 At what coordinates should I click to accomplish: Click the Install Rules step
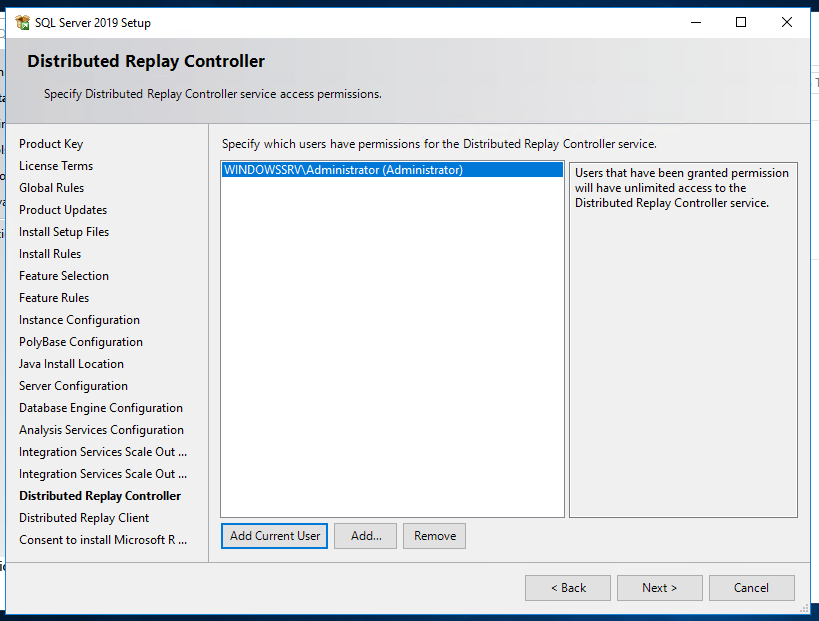[50, 253]
